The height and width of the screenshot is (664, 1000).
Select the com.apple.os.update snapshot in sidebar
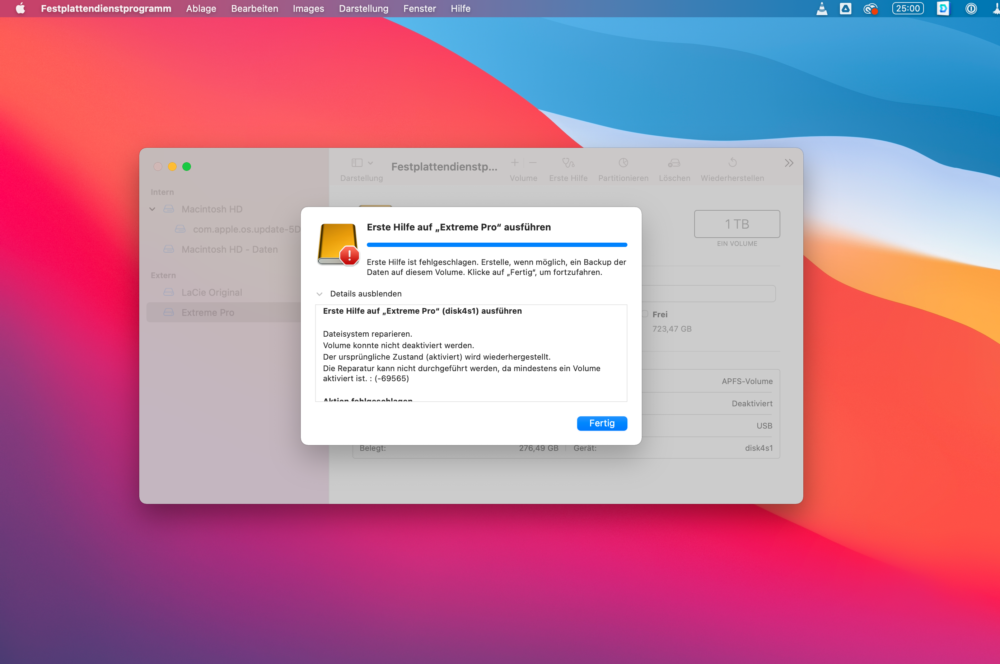[x=246, y=229]
